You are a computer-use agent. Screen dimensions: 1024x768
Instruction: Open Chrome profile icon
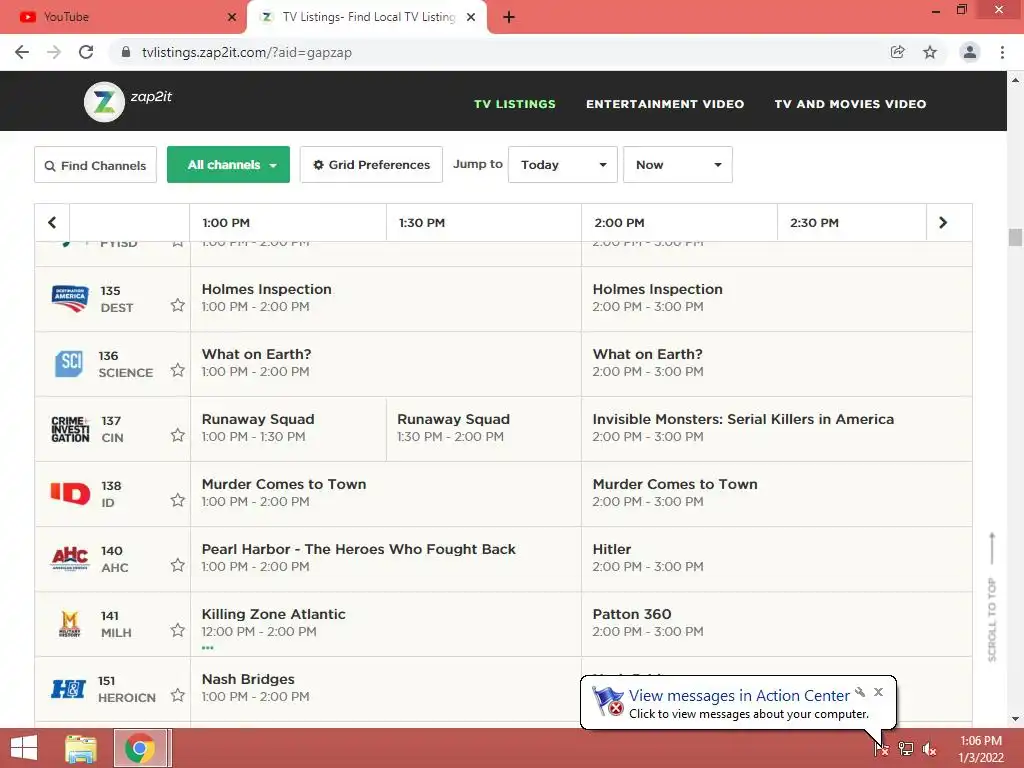point(970,52)
